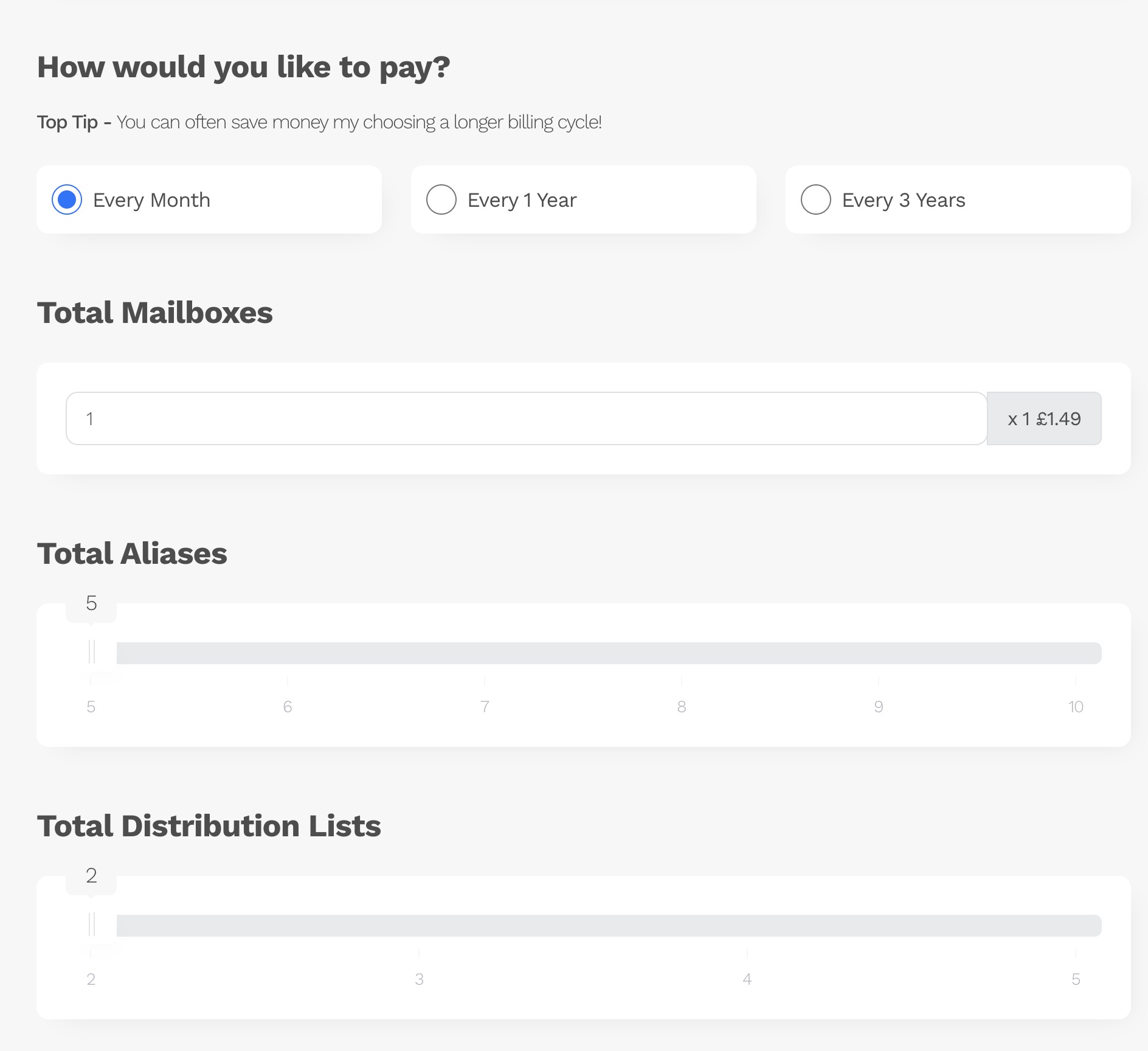Set distribution lists slider to 3
Viewport: 1148px width, 1051px height.
click(419, 926)
